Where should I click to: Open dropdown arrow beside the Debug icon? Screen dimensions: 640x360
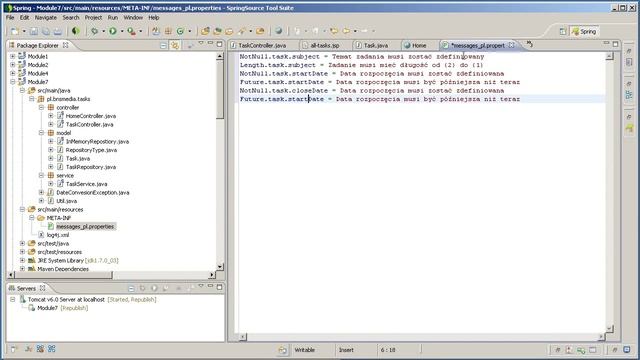[x=103, y=31]
